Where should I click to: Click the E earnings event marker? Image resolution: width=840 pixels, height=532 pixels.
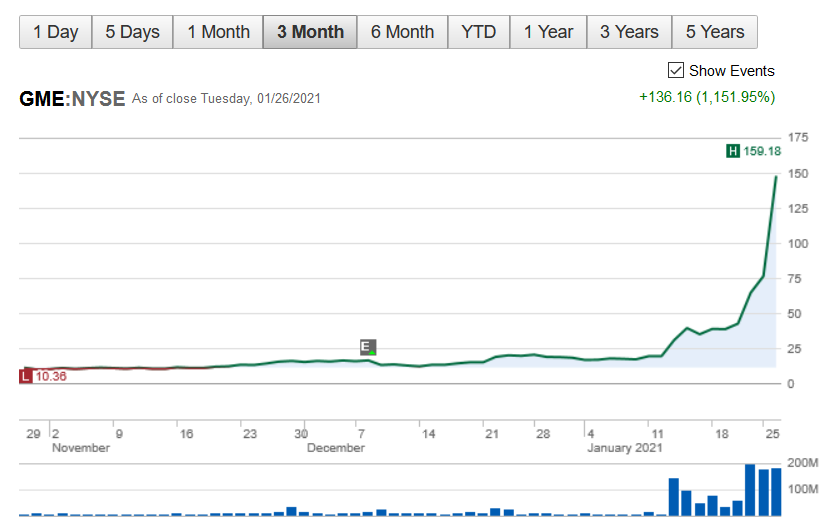pyautogui.click(x=368, y=347)
